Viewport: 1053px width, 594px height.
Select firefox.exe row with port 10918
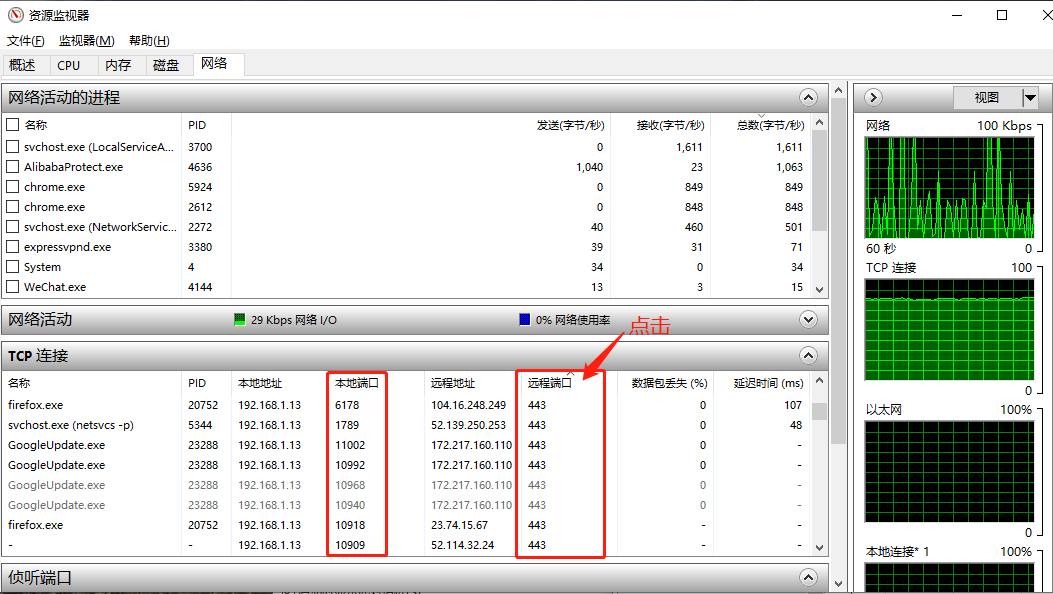point(406,525)
